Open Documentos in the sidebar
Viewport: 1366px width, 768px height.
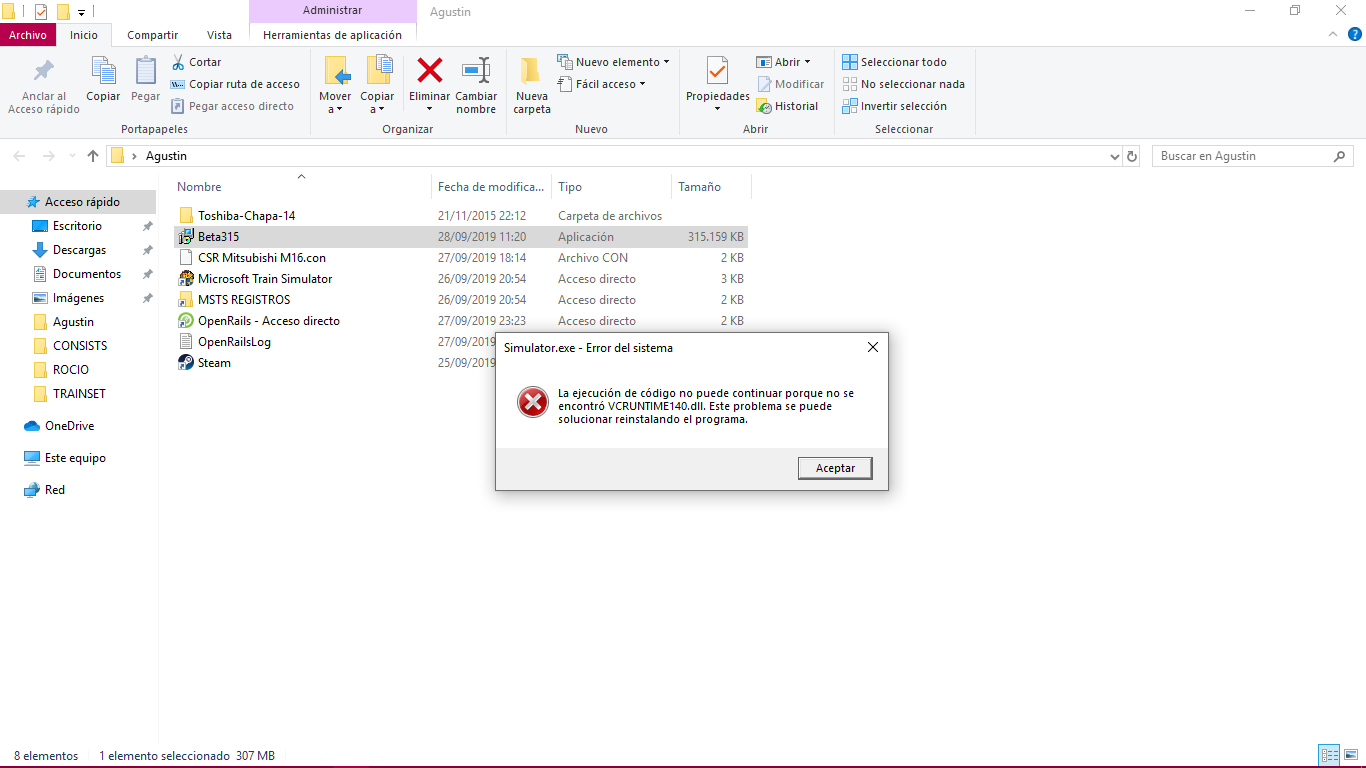pyautogui.click(x=87, y=274)
